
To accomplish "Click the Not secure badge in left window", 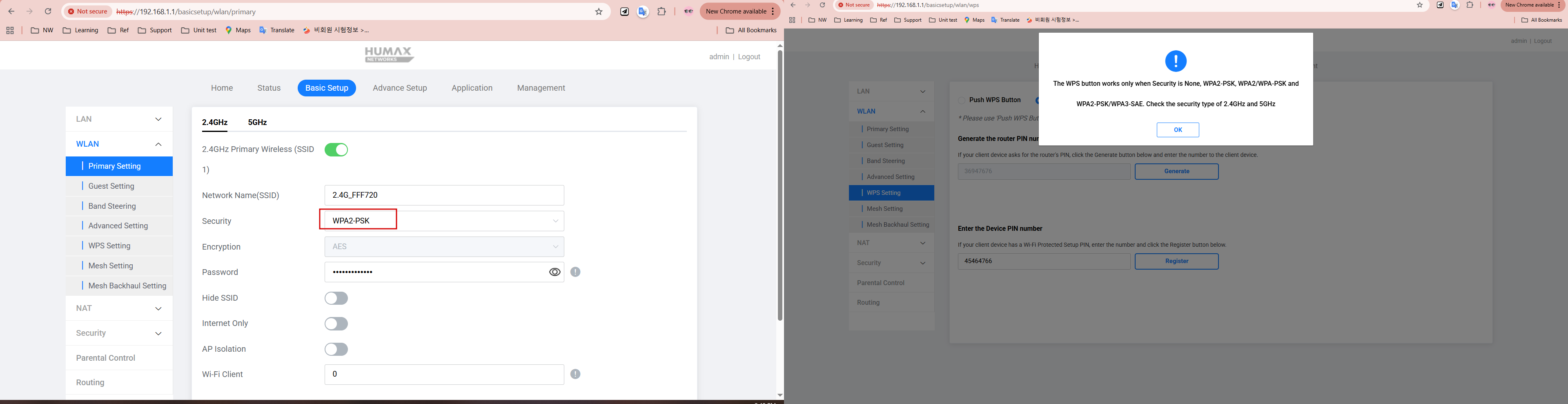I will click(x=88, y=11).
